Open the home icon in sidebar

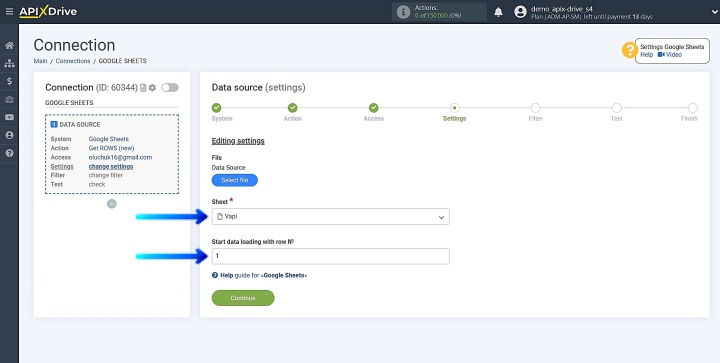(9, 45)
